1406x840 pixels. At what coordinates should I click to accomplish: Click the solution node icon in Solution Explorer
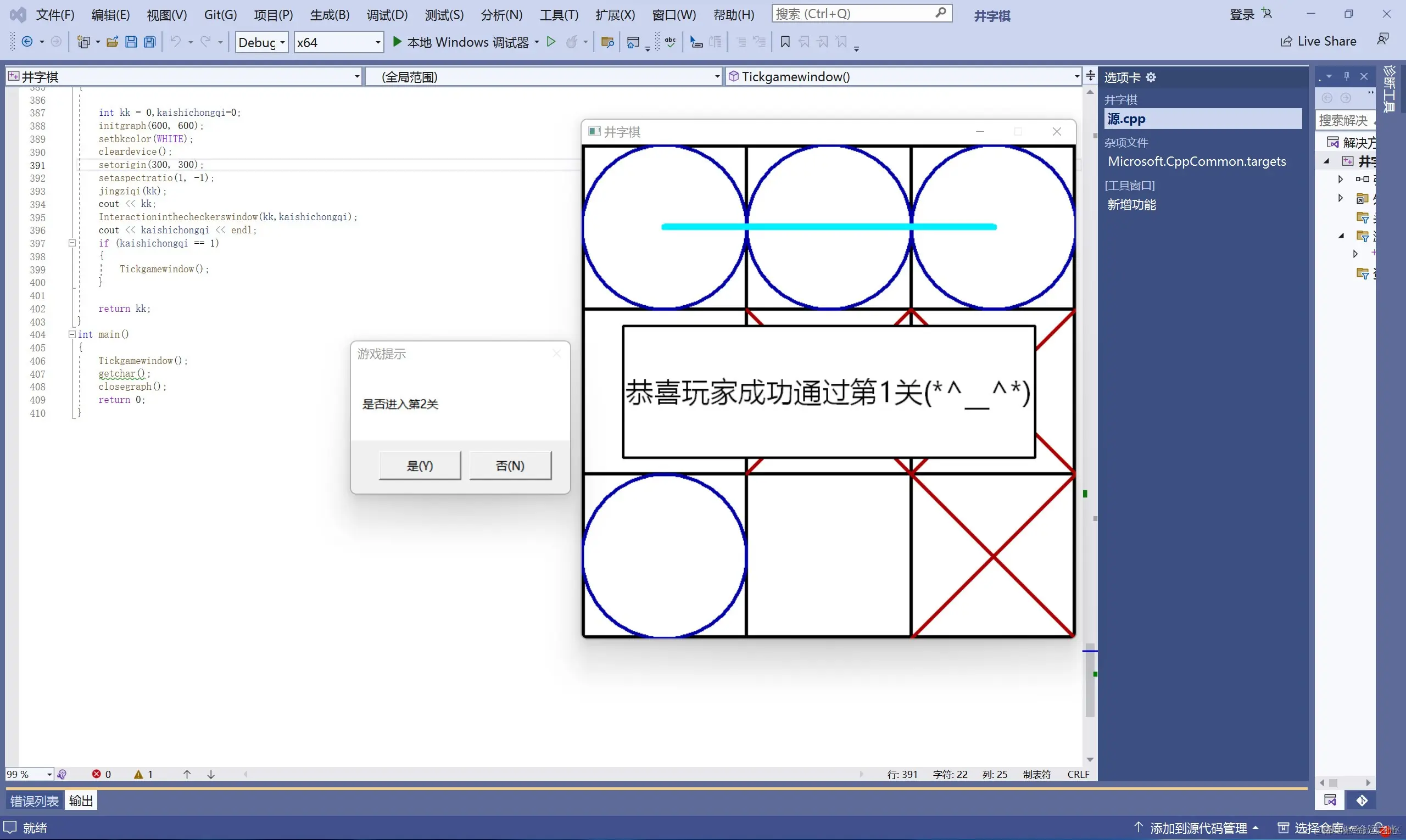point(1333,142)
